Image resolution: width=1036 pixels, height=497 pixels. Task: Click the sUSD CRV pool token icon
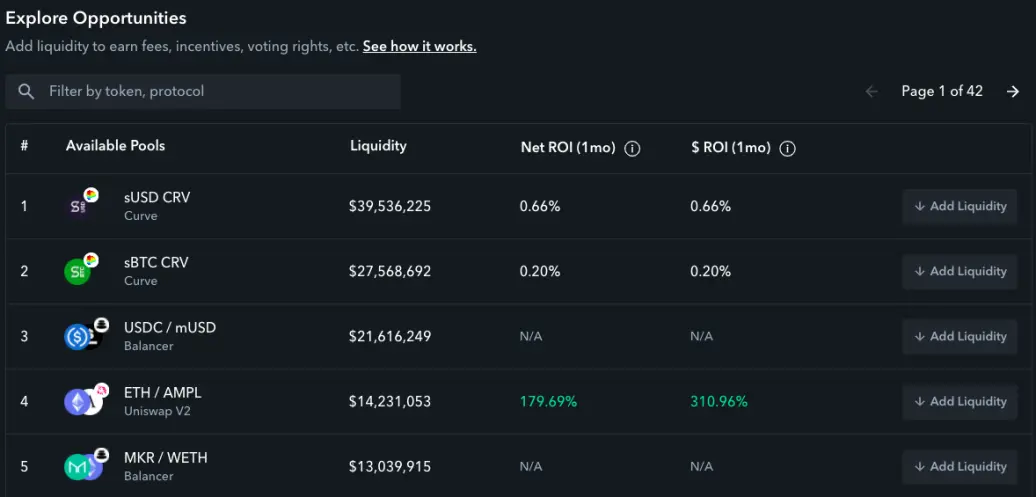point(81,206)
